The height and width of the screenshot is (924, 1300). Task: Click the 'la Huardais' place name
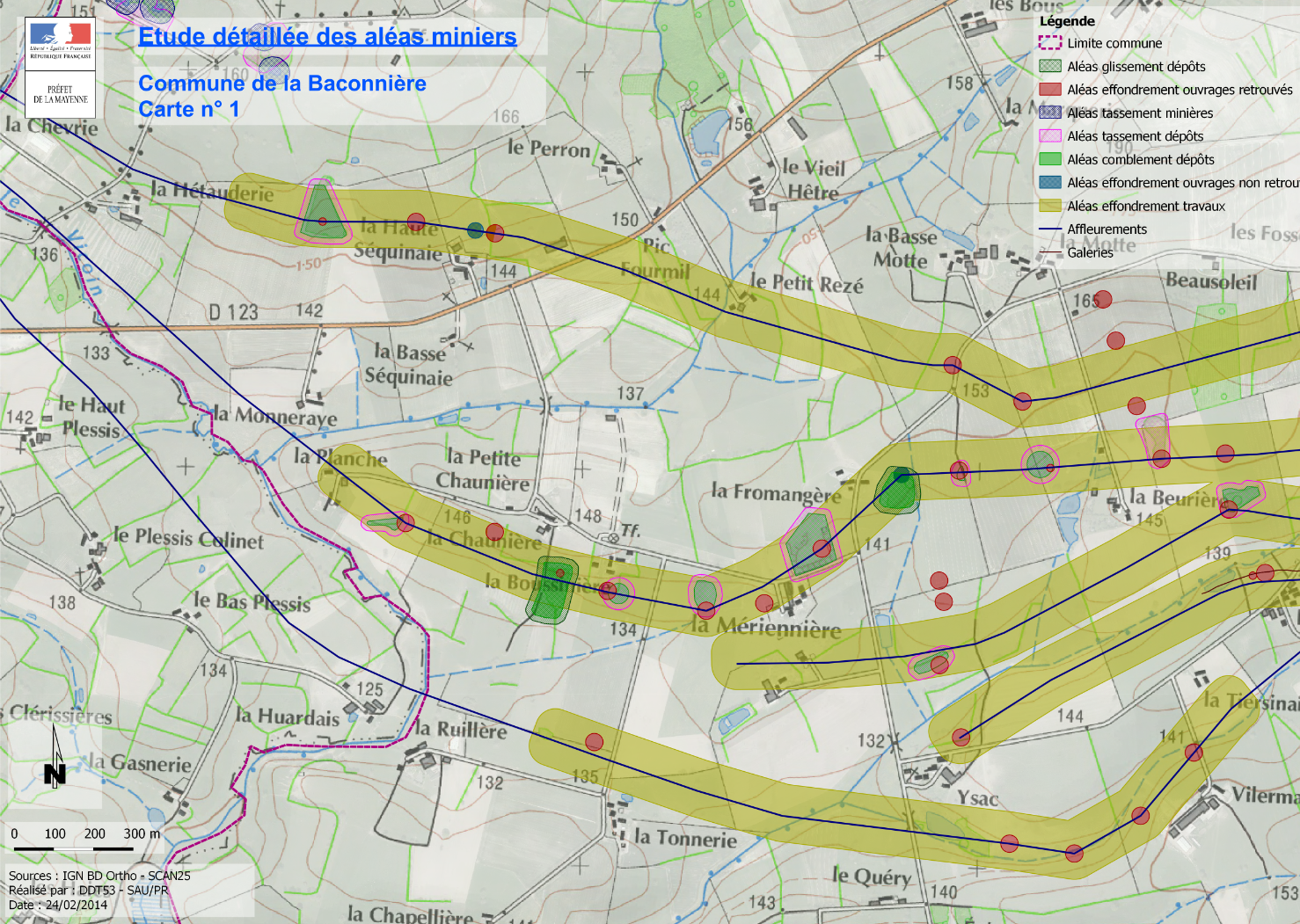(288, 717)
